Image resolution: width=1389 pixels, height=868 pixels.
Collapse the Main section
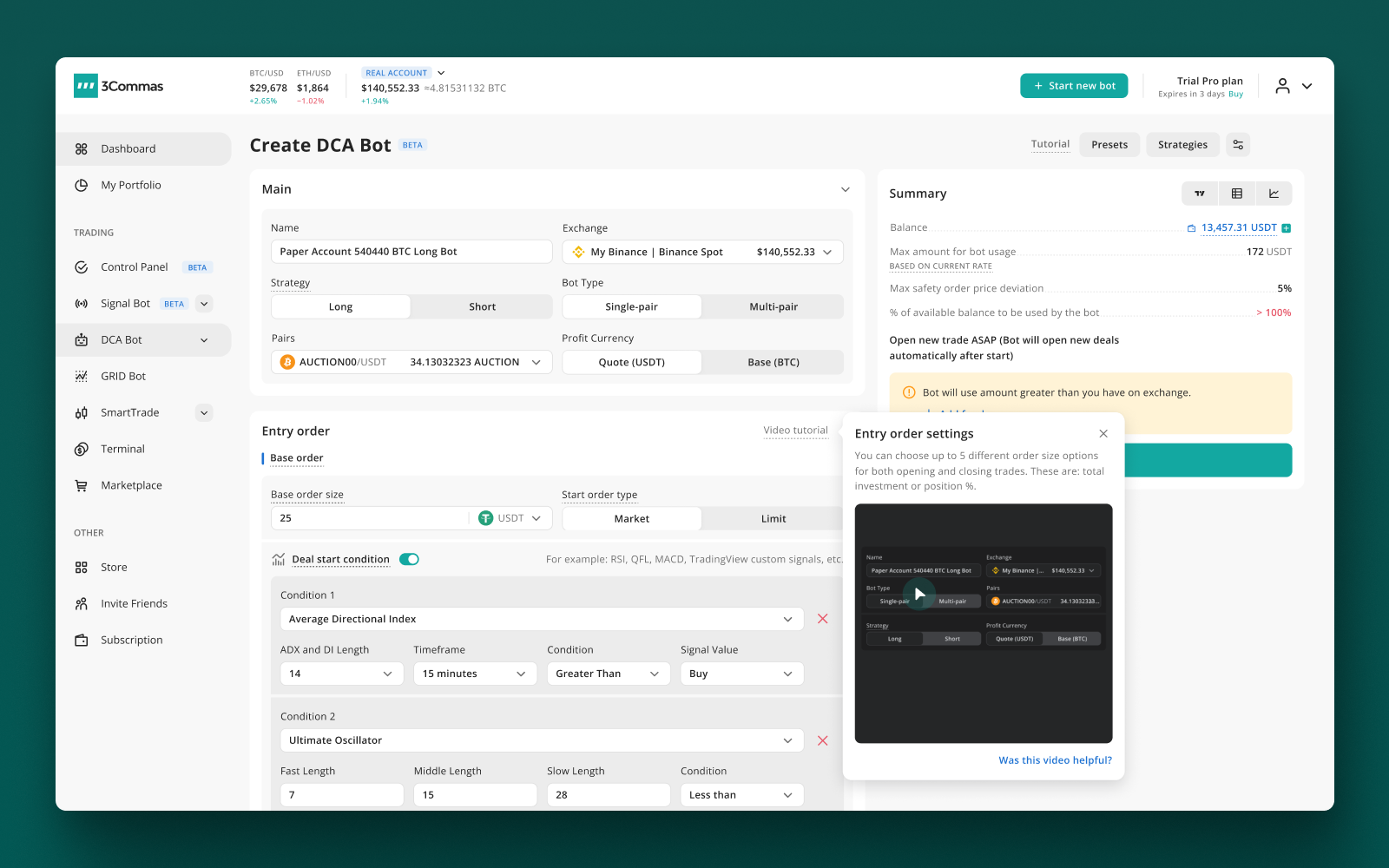tap(846, 189)
